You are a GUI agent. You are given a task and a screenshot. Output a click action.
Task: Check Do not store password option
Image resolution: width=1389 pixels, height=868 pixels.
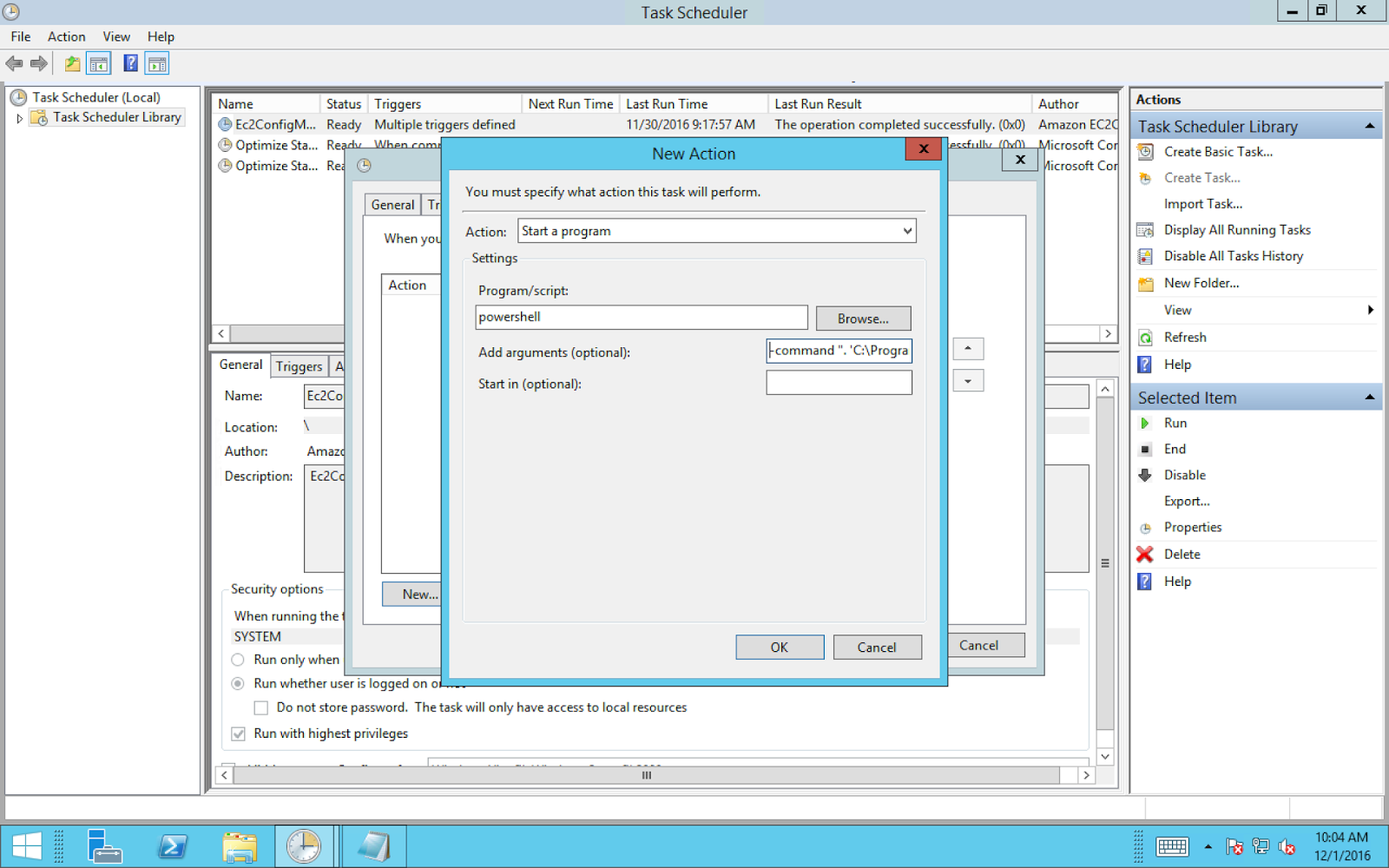tap(260, 707)
